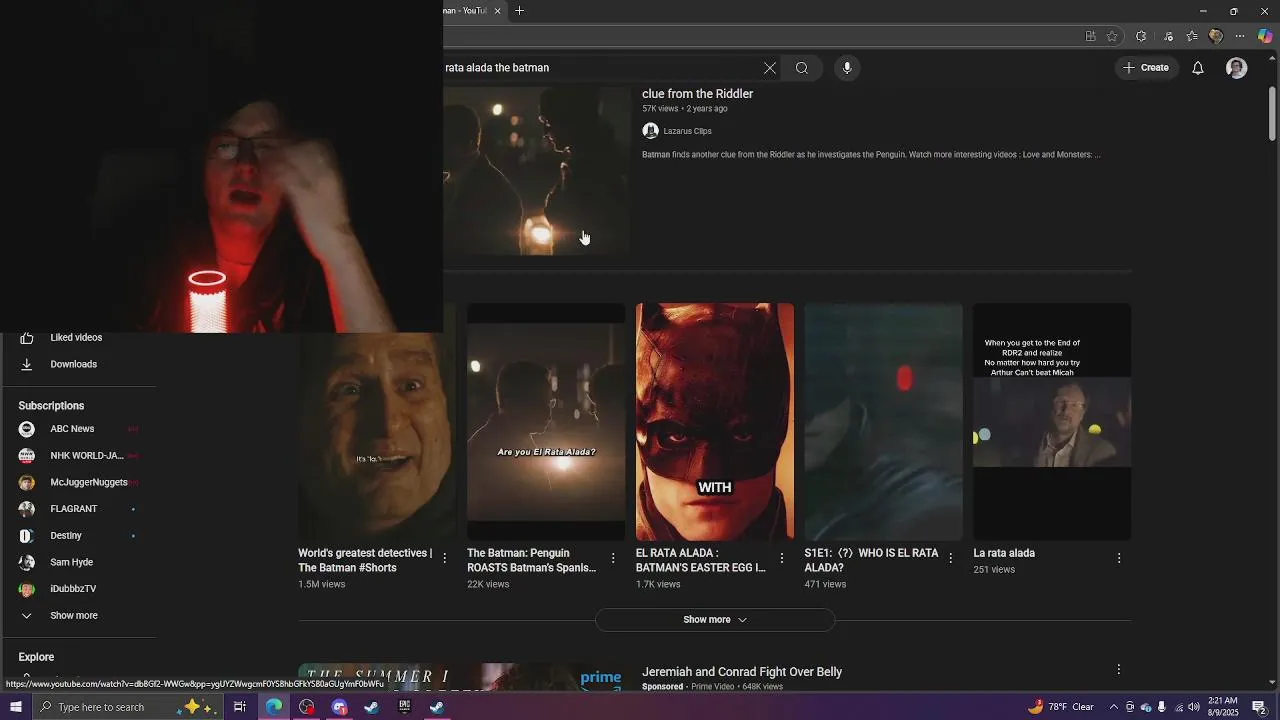Start voice search with the microphone icon

[x=847, y=68]
